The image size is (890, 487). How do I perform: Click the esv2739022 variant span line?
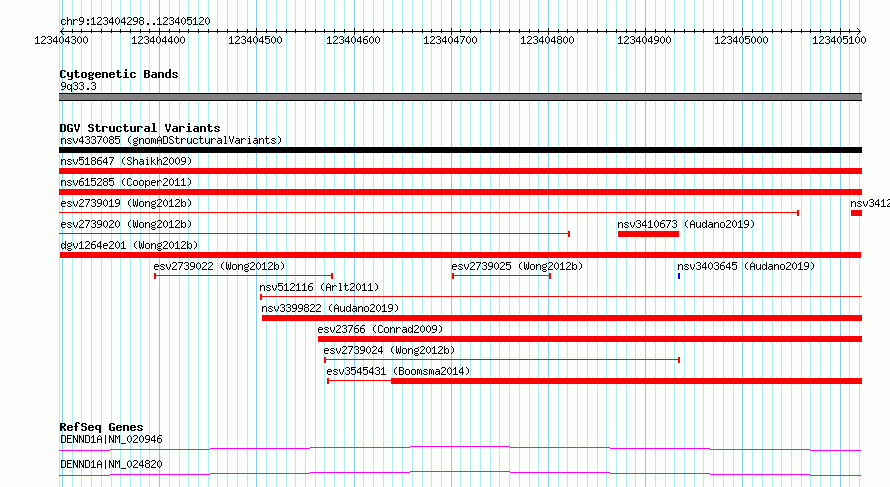(x=244, y=276)
